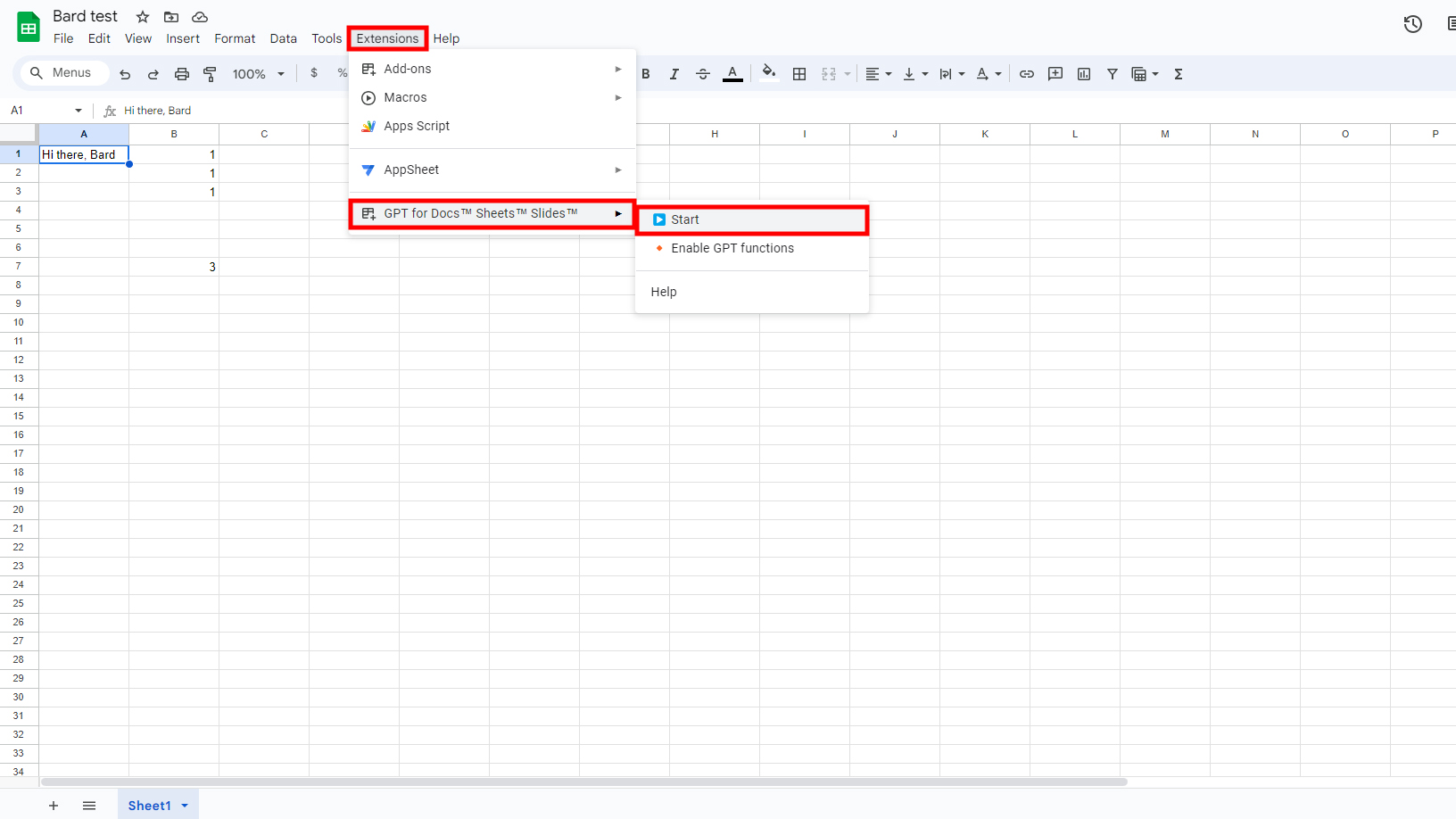The image size is (1456, 819).
Task: Expand the AppSheet submenu
Action: [492, 170]
